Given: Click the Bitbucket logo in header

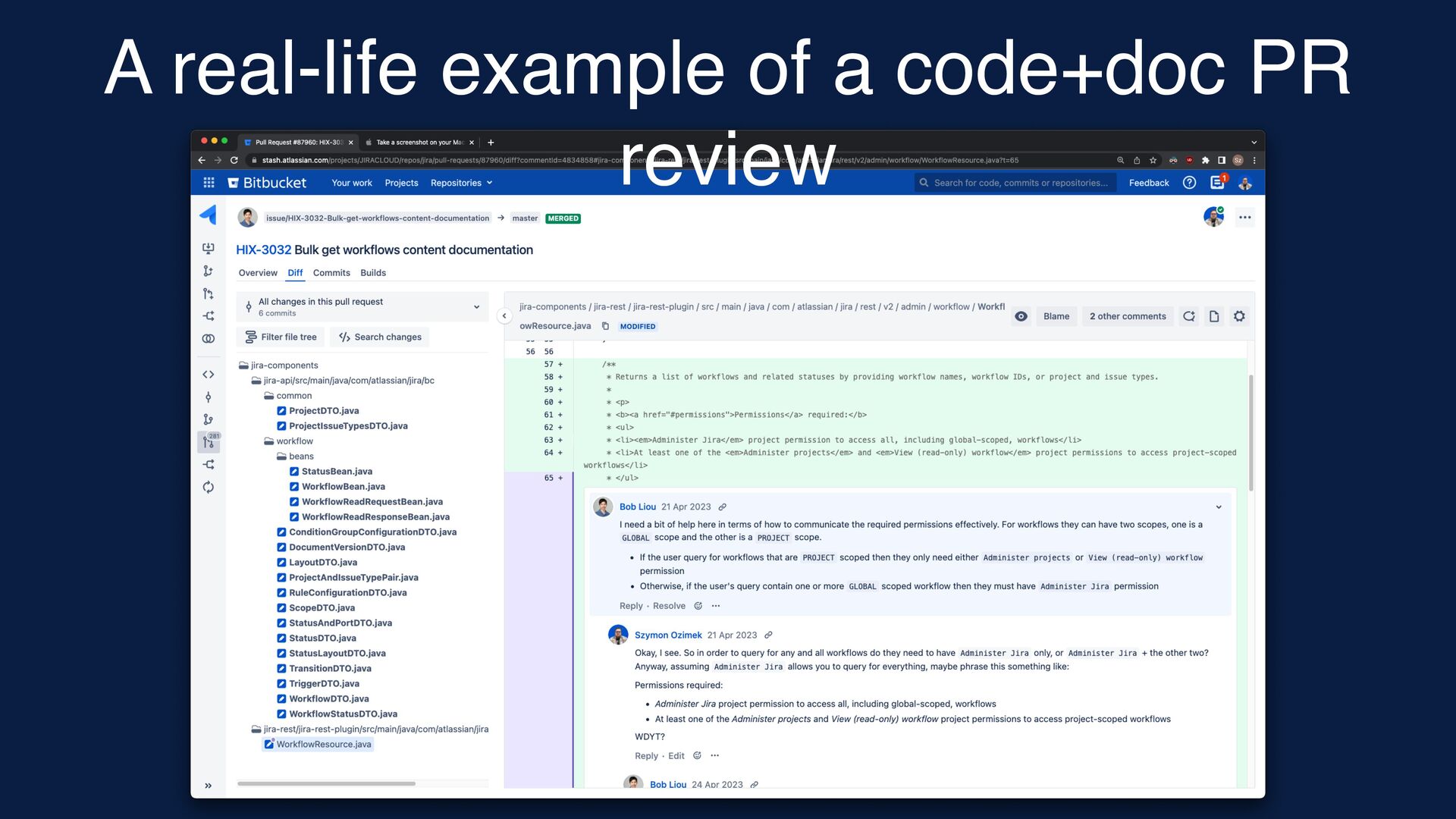Looking at the screenshot, I should pos(267,183).
